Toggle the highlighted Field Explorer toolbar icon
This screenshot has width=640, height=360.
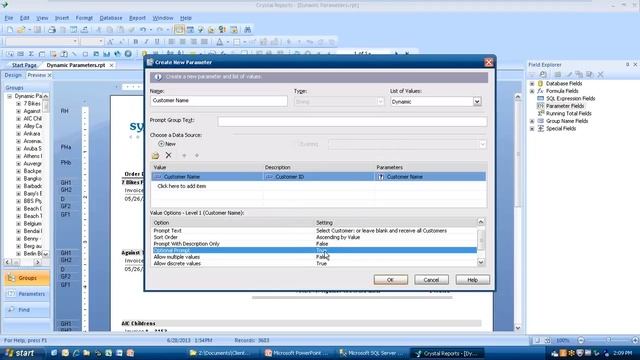(179, 29)
